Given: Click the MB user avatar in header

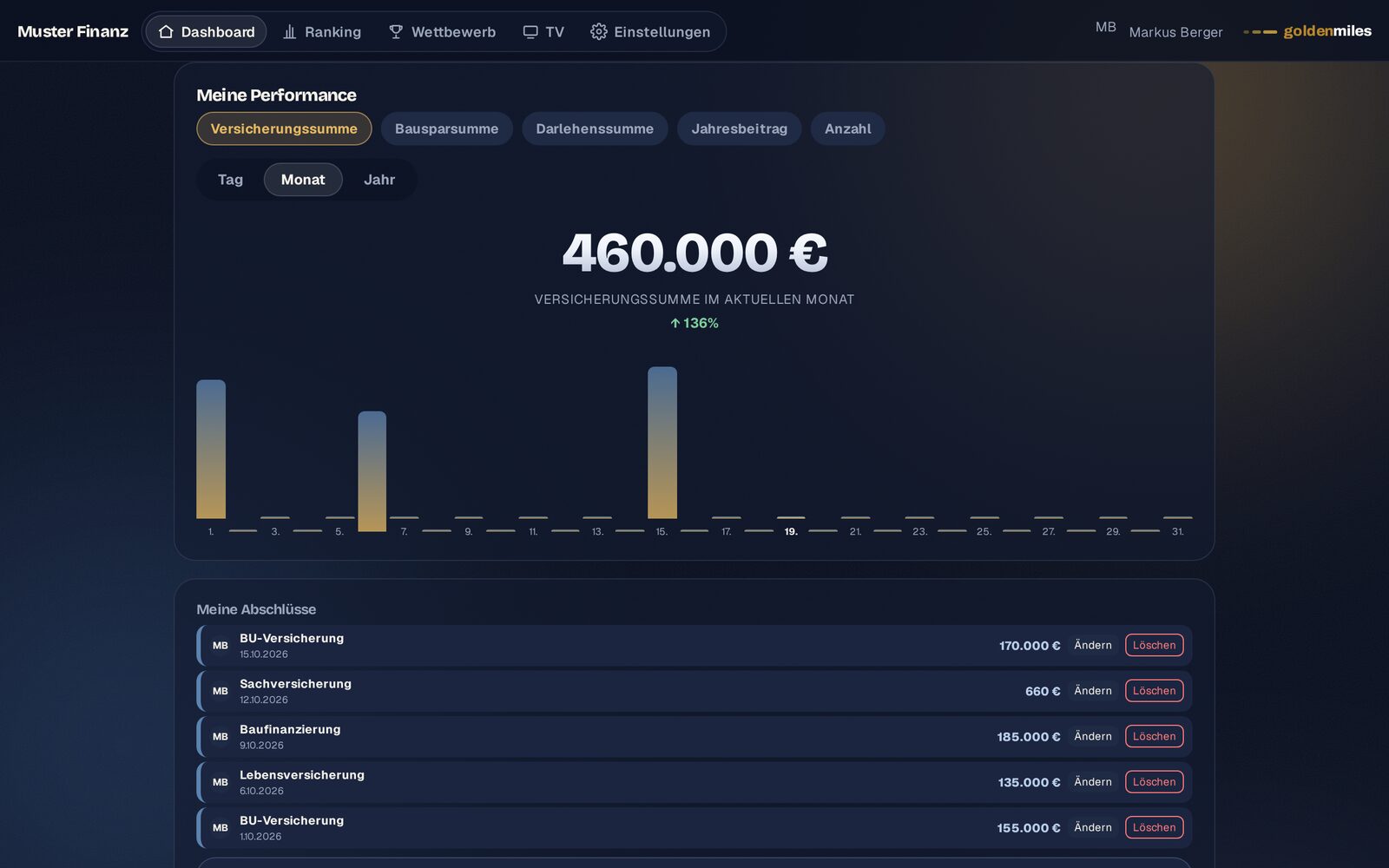Looking at the screenshot, I should 1106,28.
